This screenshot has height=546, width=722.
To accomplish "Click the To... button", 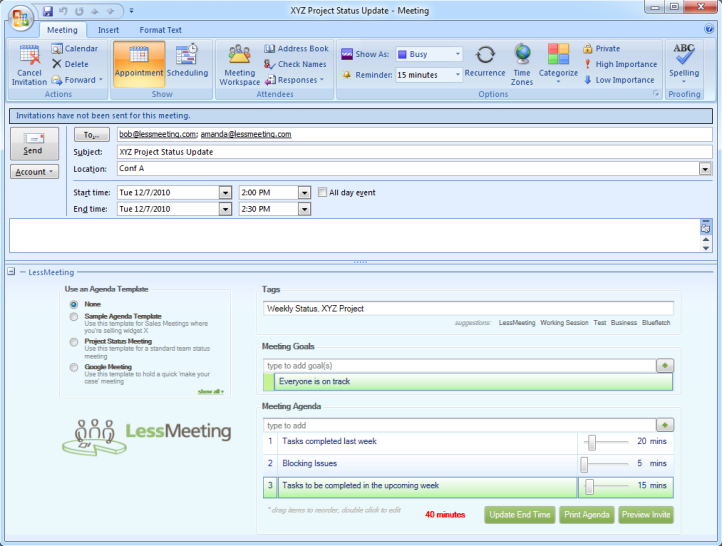I will [92, 134].
